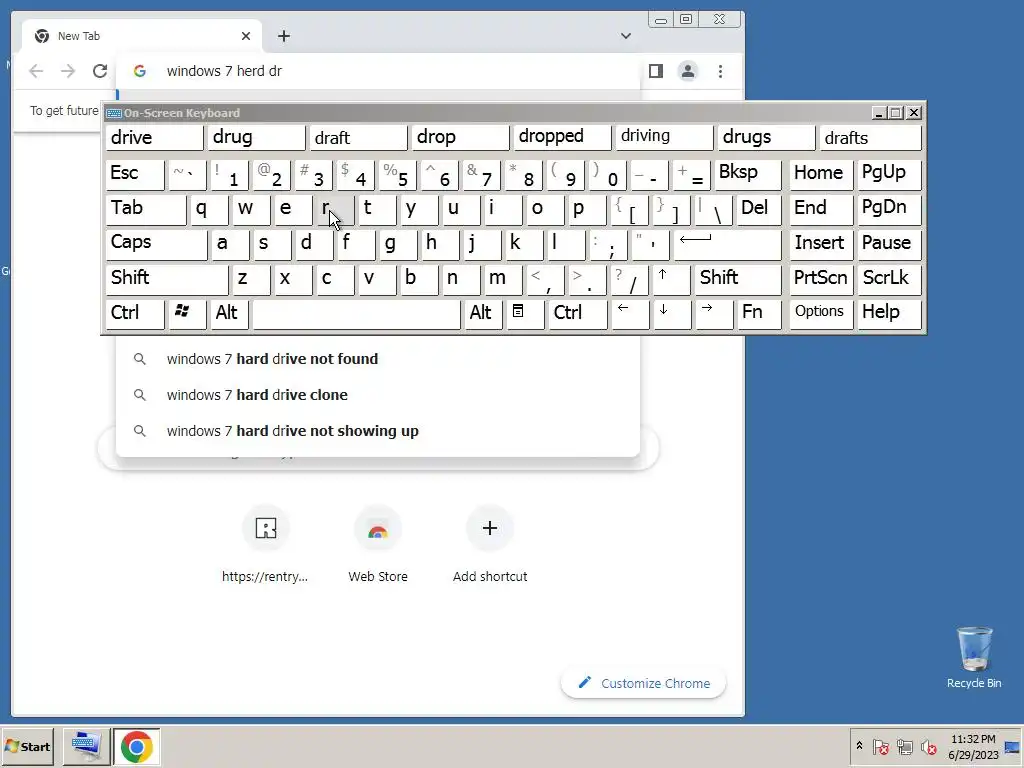Open Chrome profile icon

(688, 71)
